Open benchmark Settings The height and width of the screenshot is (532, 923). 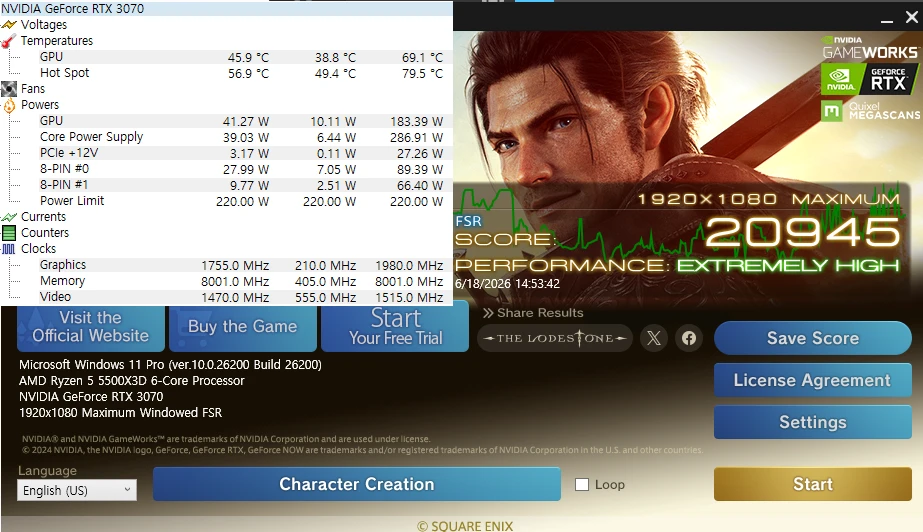pos(812,422)
